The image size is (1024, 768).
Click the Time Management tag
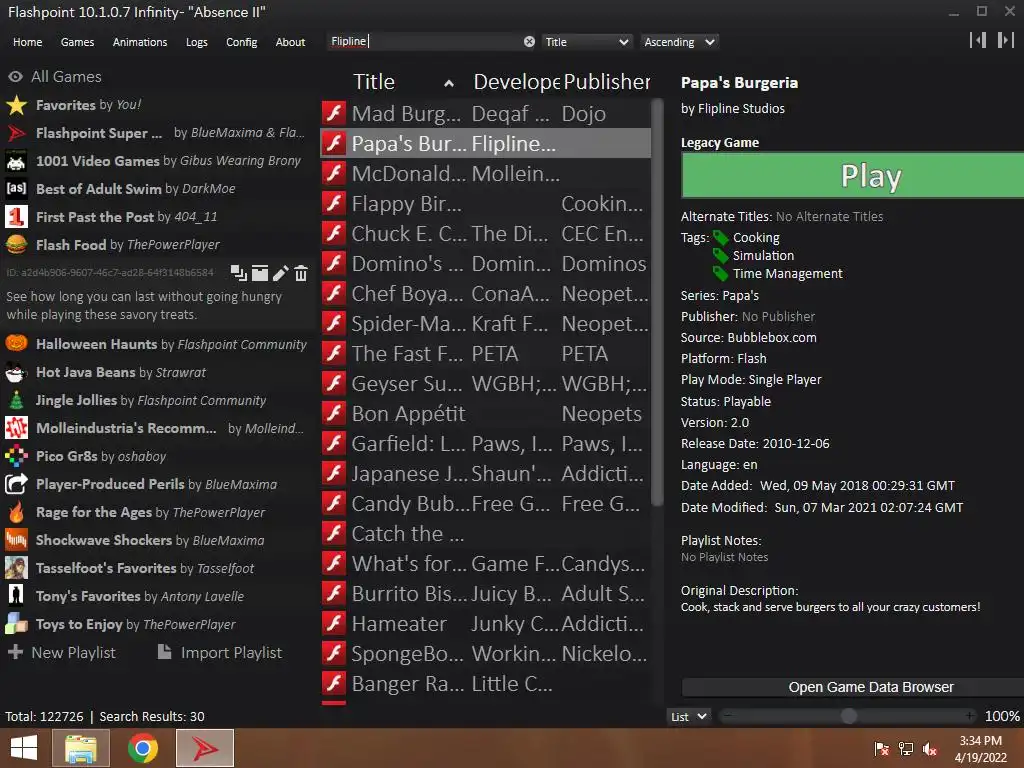(x=787, y=274)
